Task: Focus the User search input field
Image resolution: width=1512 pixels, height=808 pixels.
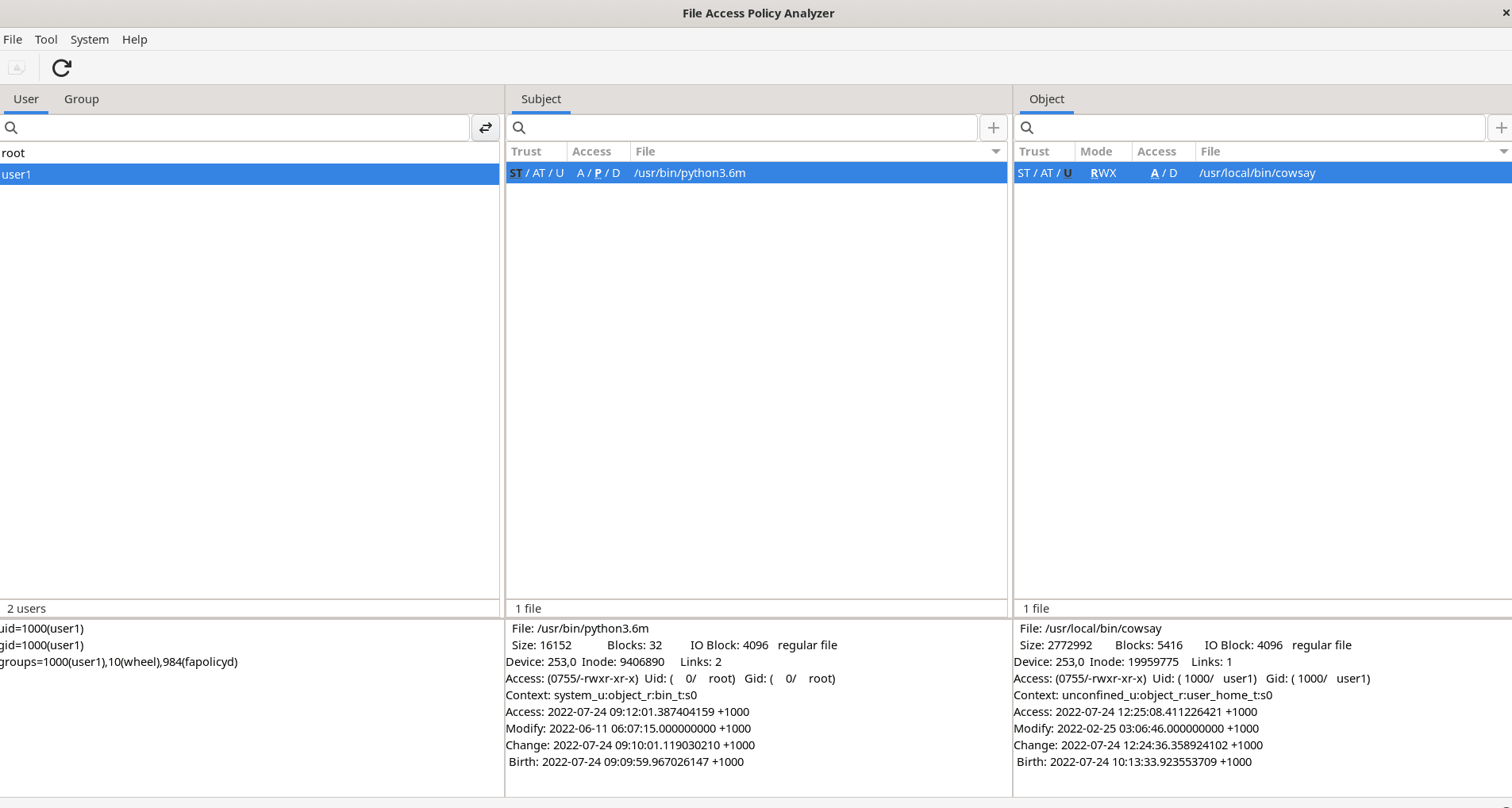Action: (235, 128)
